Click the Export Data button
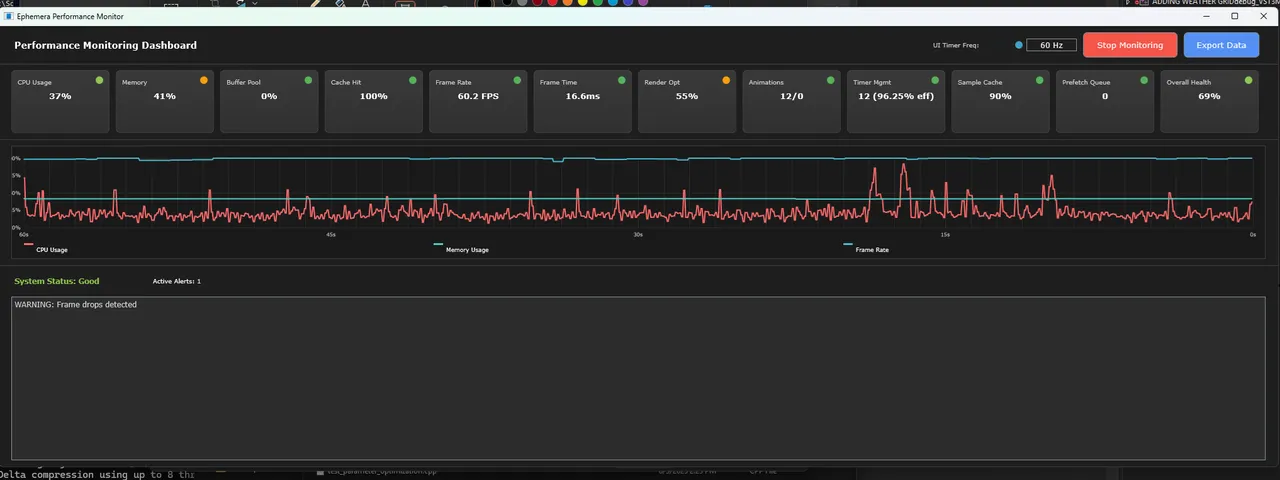This screenshot has width=1280, height=480. [x=1221, y=45]
